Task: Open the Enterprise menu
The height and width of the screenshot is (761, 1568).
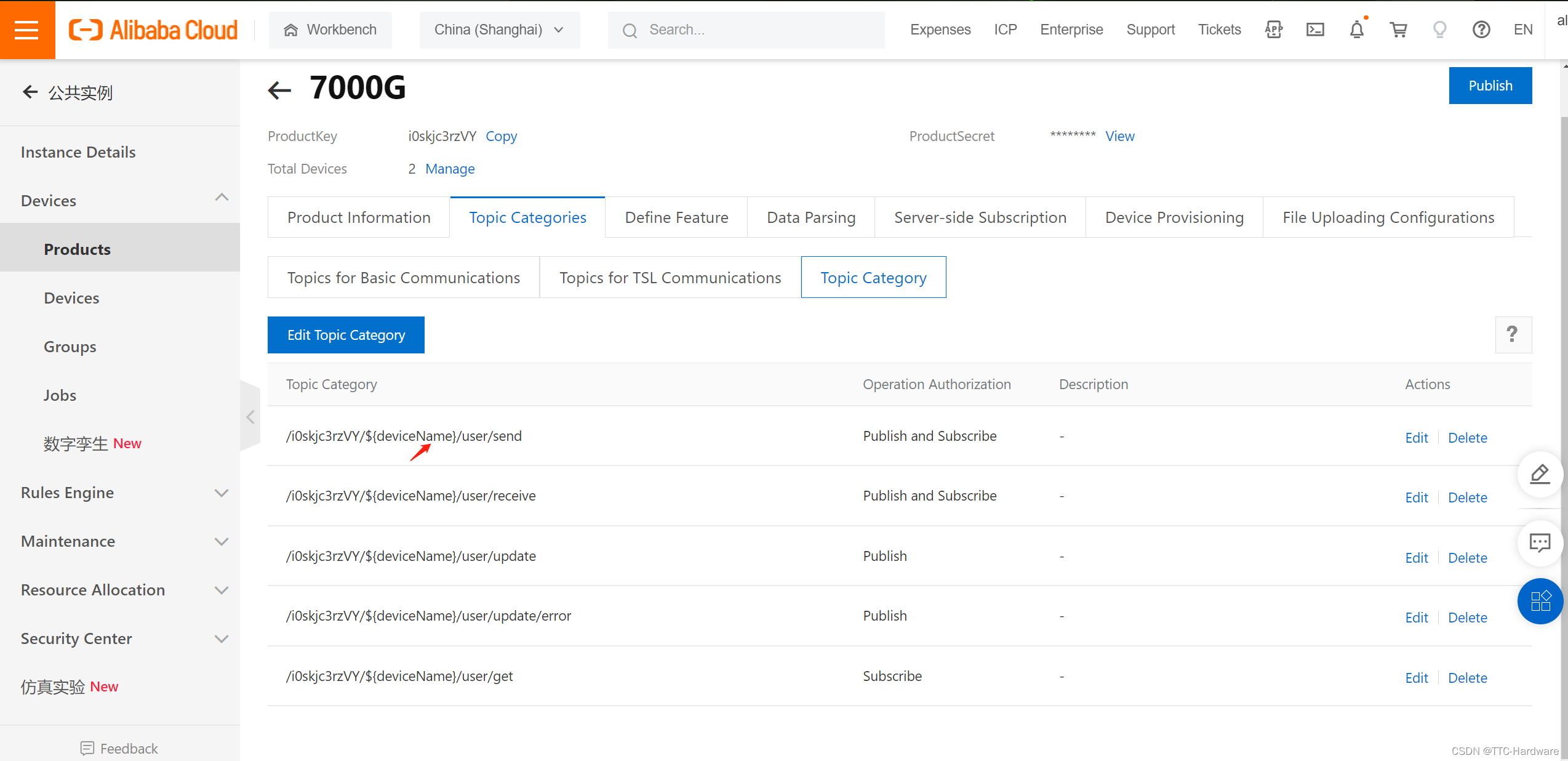Action: [x=1071, y=30]
